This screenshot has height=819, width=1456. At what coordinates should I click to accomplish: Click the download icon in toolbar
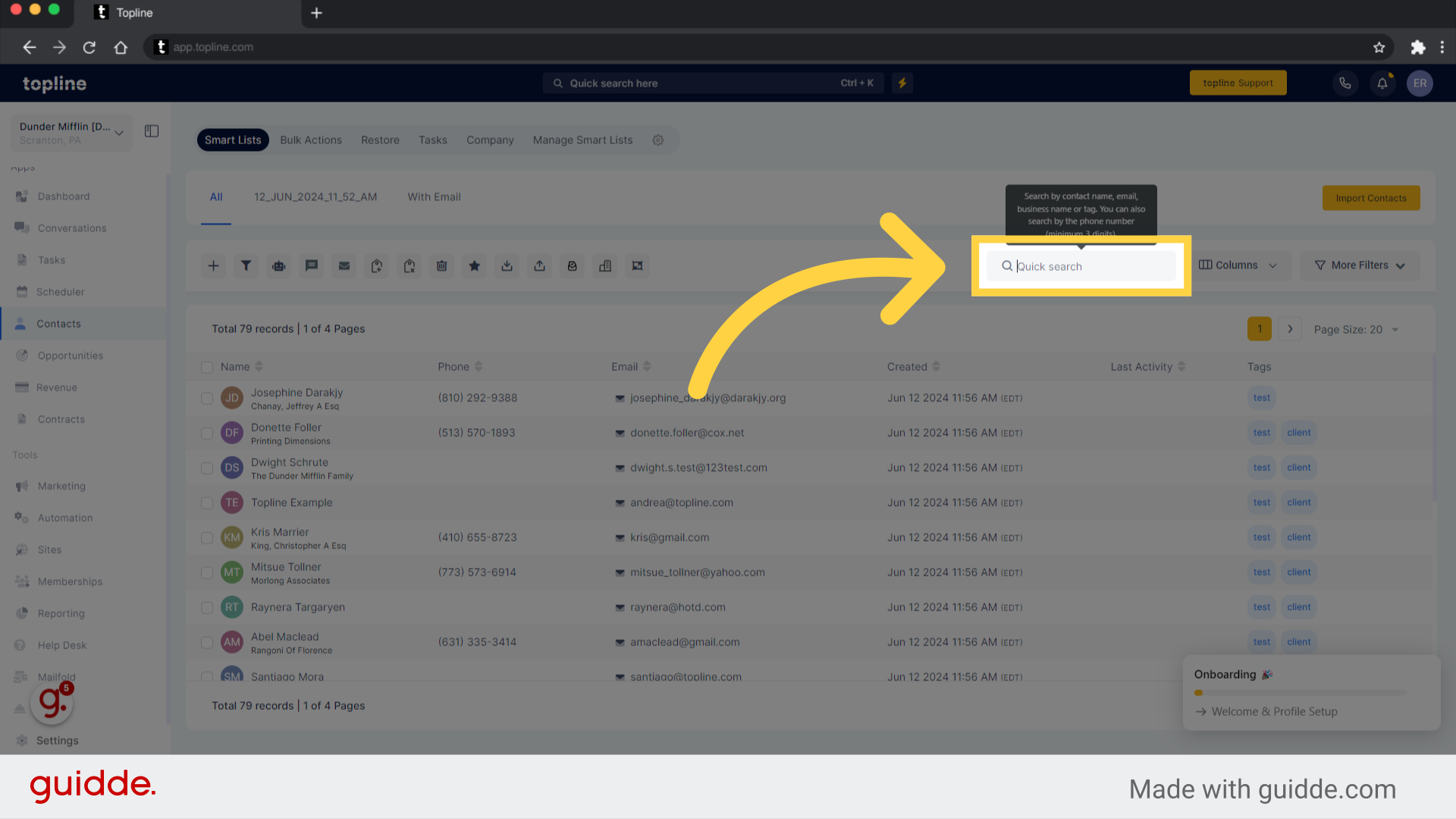508,265
